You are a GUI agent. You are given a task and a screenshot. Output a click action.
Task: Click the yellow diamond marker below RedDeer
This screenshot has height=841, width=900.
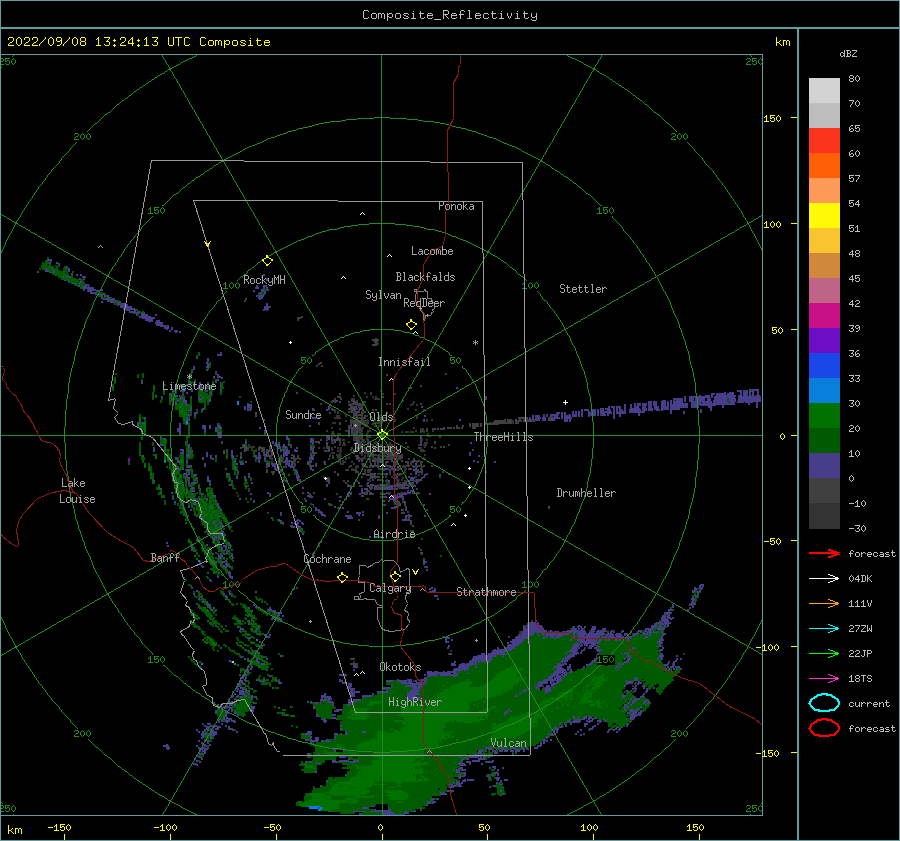pos(411,325)
